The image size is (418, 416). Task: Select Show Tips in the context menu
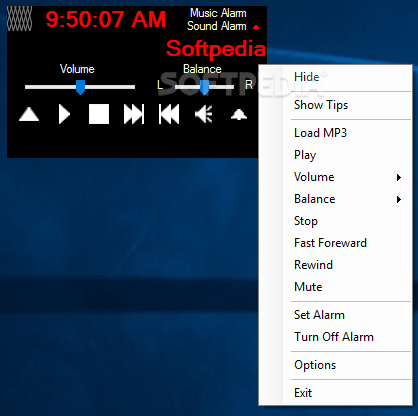point(335,105)
